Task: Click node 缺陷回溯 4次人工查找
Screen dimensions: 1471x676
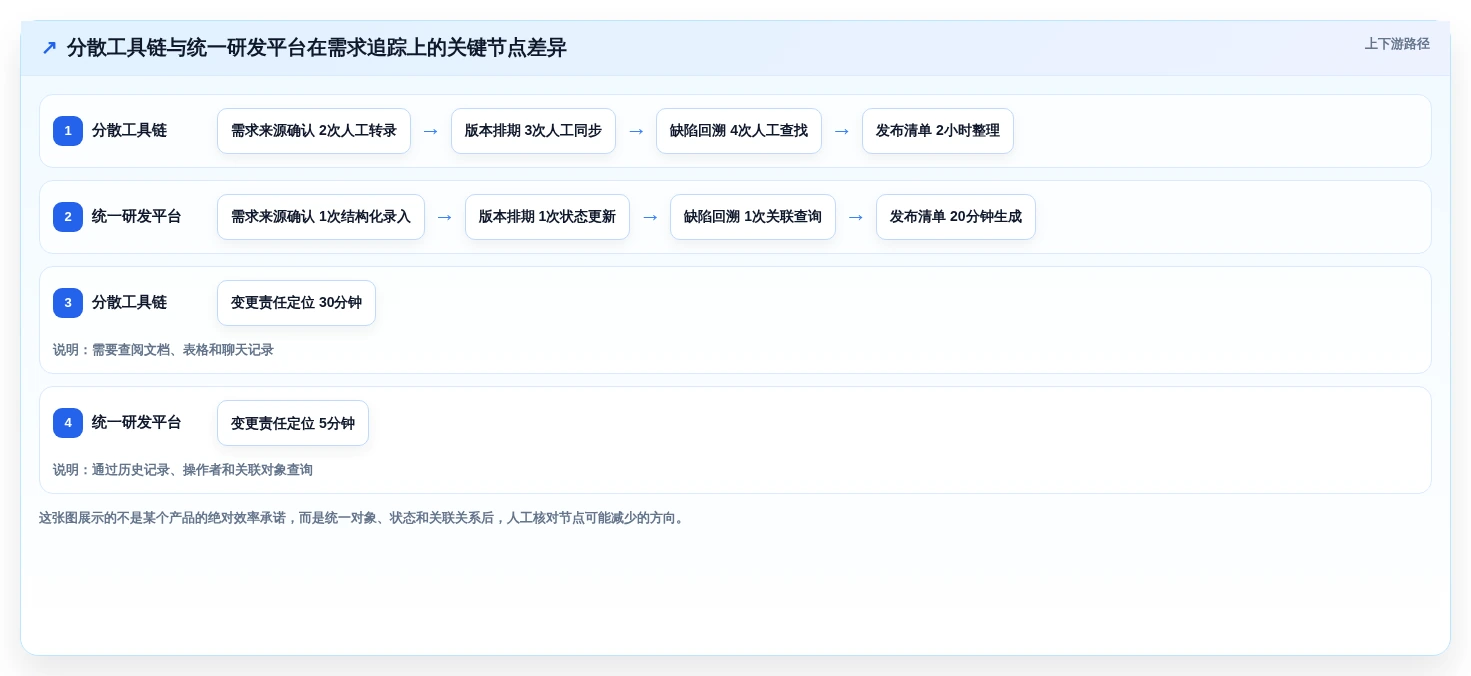Action: point(739,131)
